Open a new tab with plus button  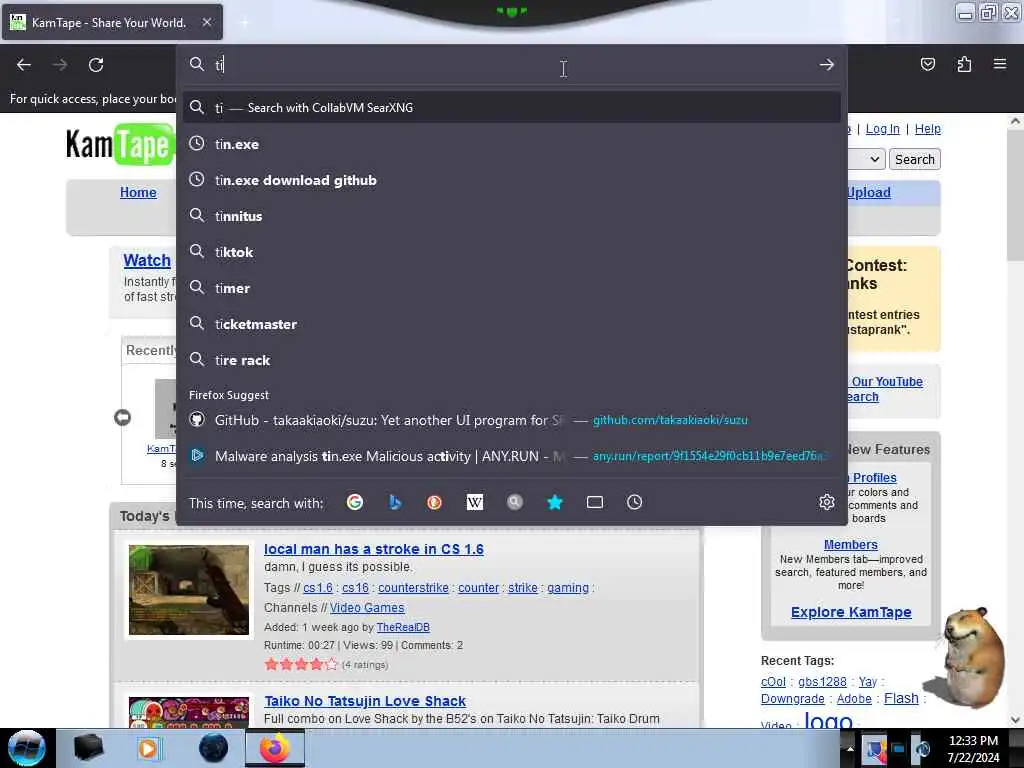point(244,22)
